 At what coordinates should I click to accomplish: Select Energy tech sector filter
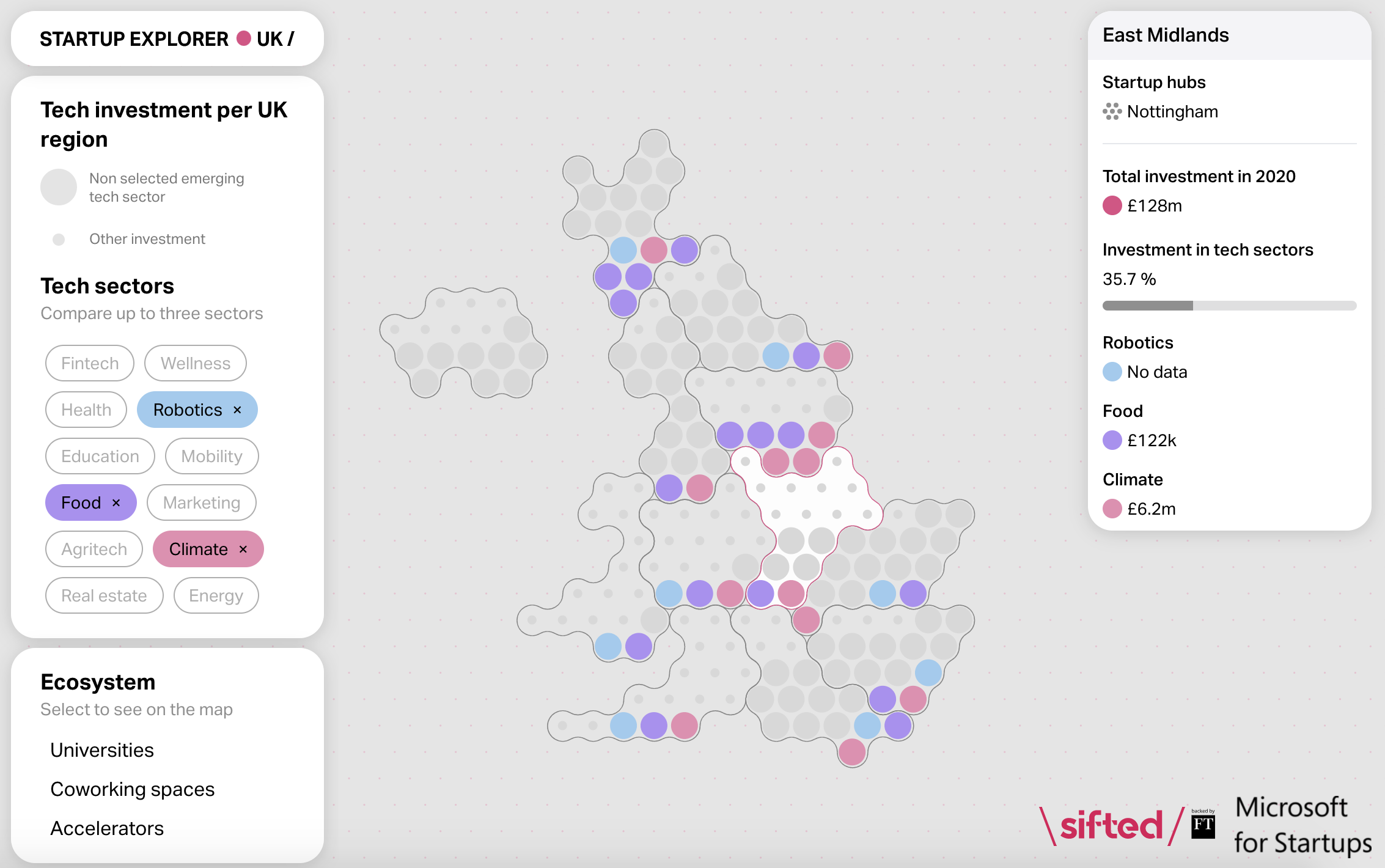(x=215, y=596)
